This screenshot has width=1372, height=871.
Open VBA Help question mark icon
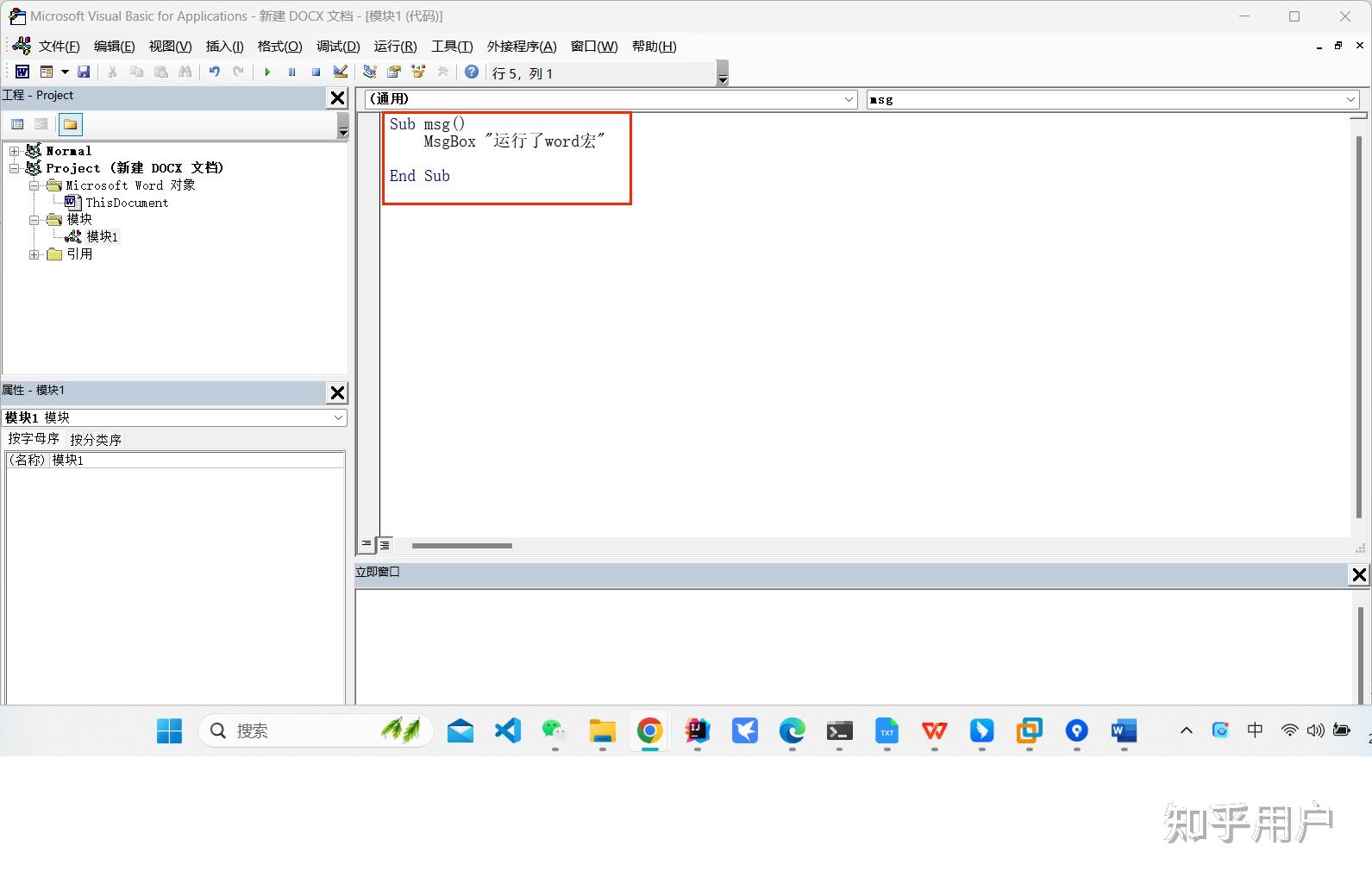(x=472, y=72)
